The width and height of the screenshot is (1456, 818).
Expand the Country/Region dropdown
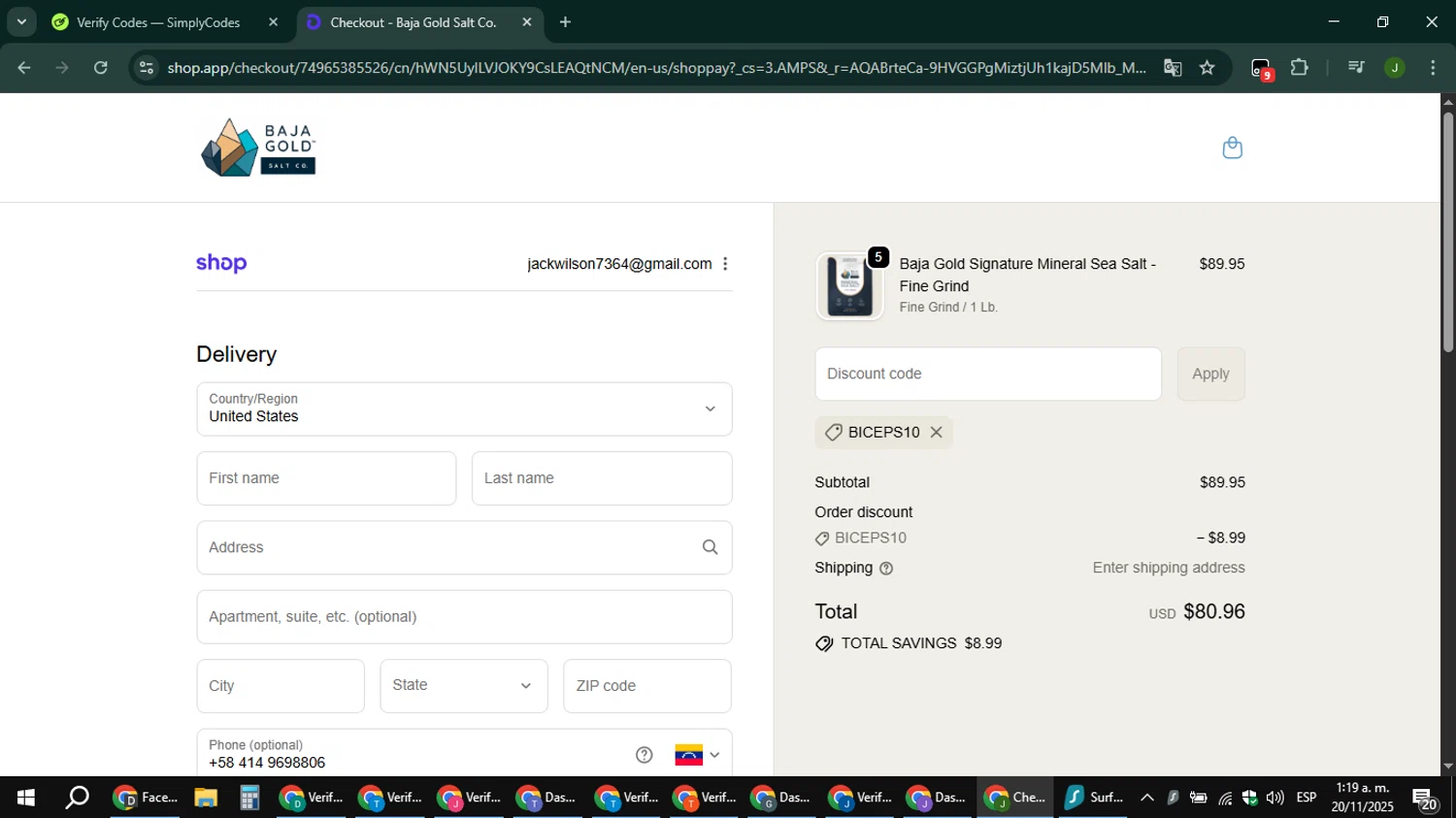[464, 409]
